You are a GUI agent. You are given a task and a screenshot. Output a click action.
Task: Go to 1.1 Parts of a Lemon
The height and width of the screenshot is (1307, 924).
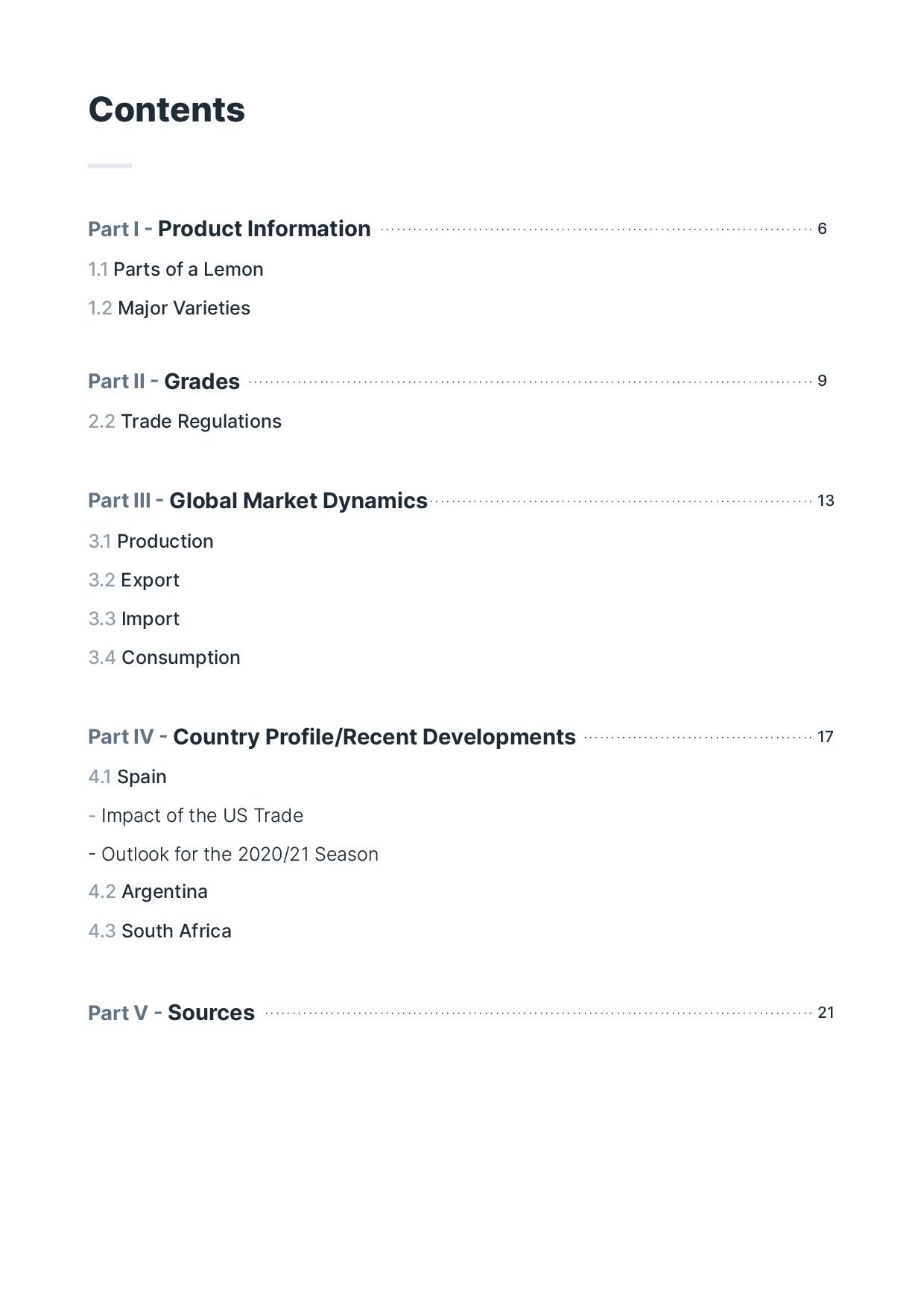coord(176,269)
